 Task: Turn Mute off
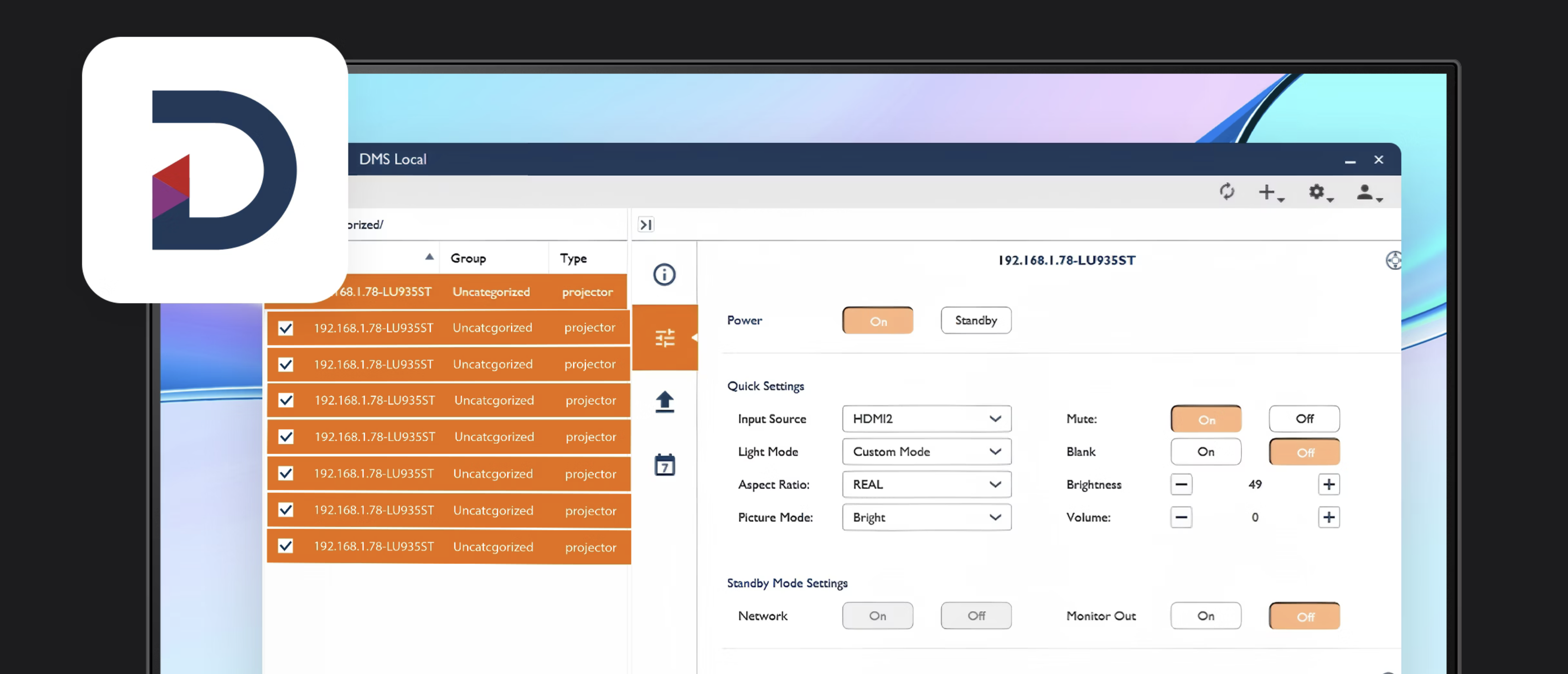1304,419
